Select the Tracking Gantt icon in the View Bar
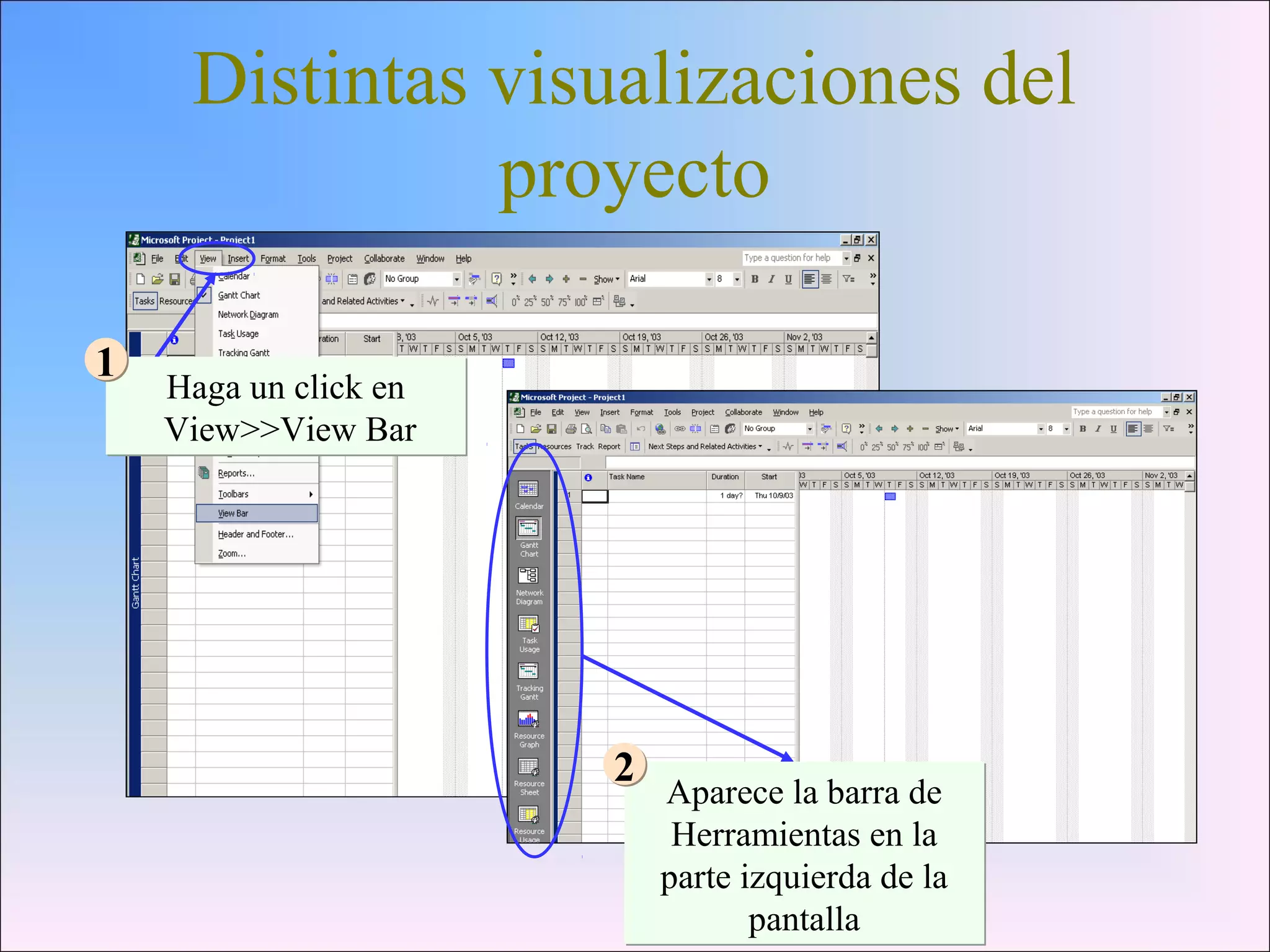This screenshot has width=1270, height=952. [x=528, y=671]
